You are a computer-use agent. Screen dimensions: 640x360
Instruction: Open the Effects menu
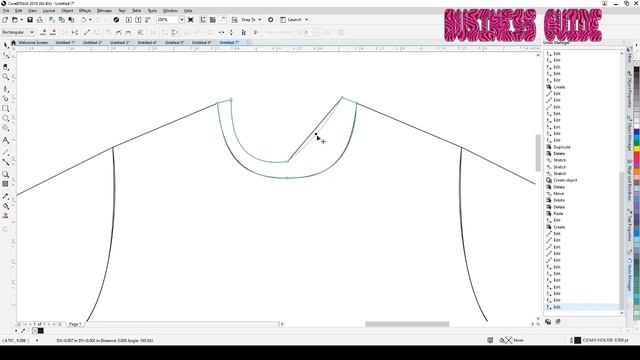coord(85,11)
